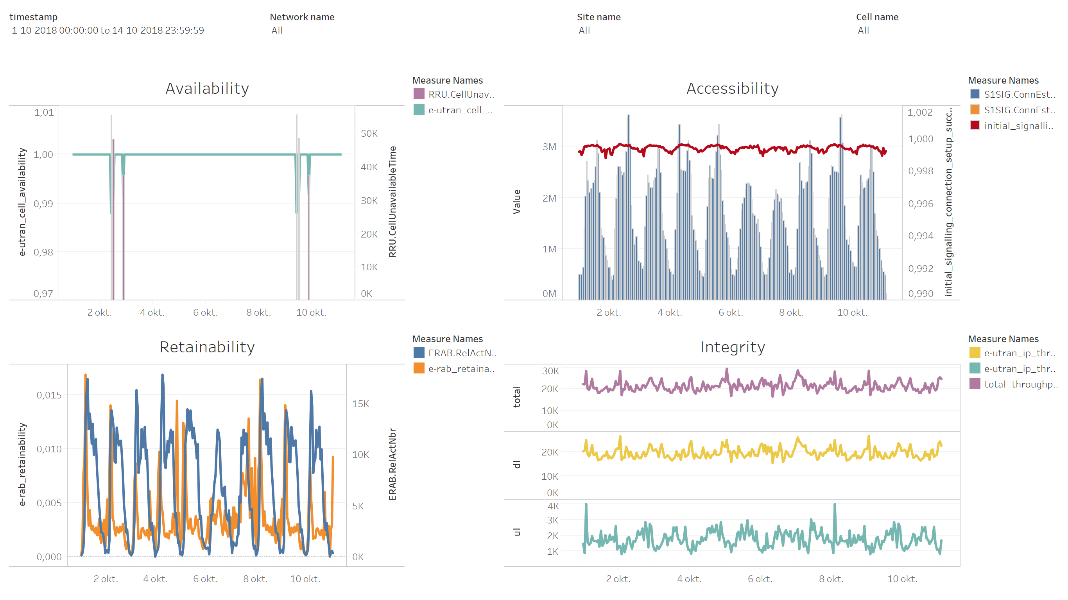The width and height of the screenshot is (1068, 600).
Task: Click the 10 okt. date under the Availability chart
Action: [x=311, y=313]
